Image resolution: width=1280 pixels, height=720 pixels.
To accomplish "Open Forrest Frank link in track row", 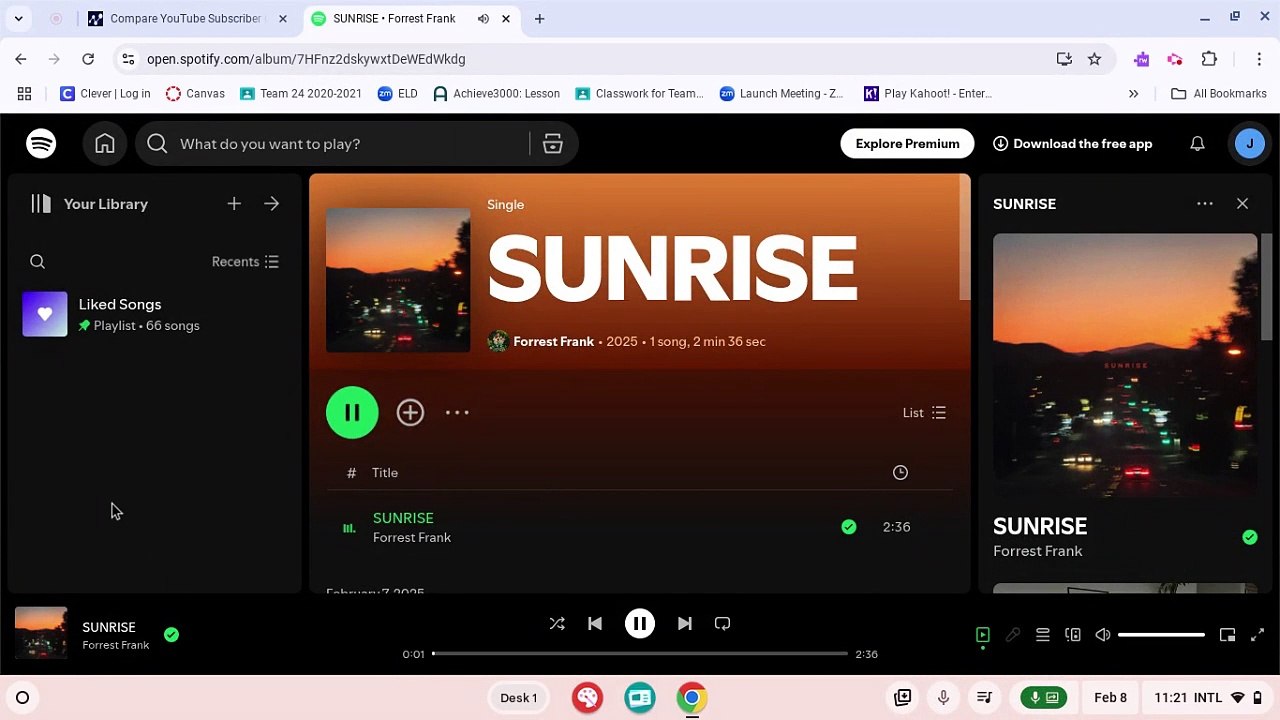I will tap(412, 538).
